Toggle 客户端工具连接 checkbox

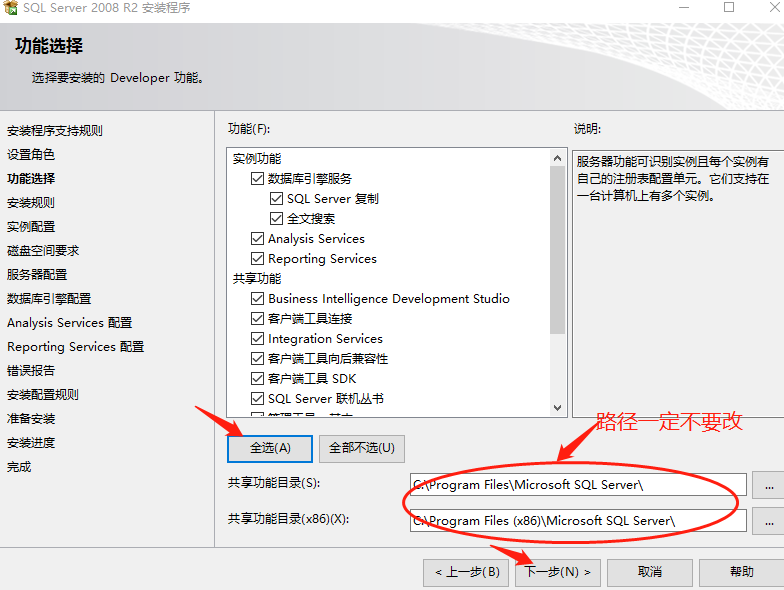click(x=258, y=318)
